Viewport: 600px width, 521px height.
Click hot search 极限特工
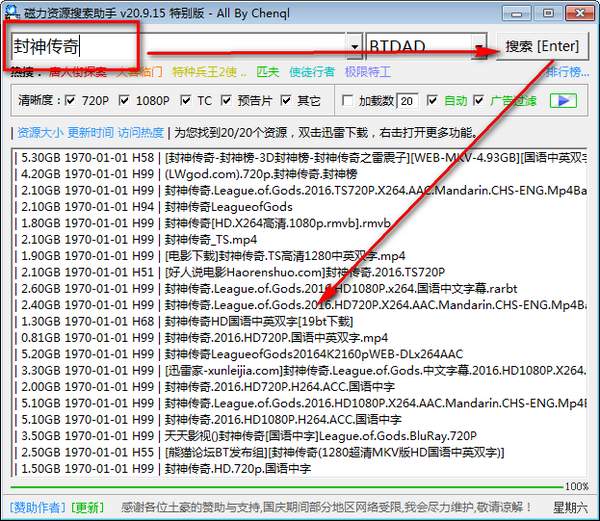pyautogui.click(x=368, y=72)
